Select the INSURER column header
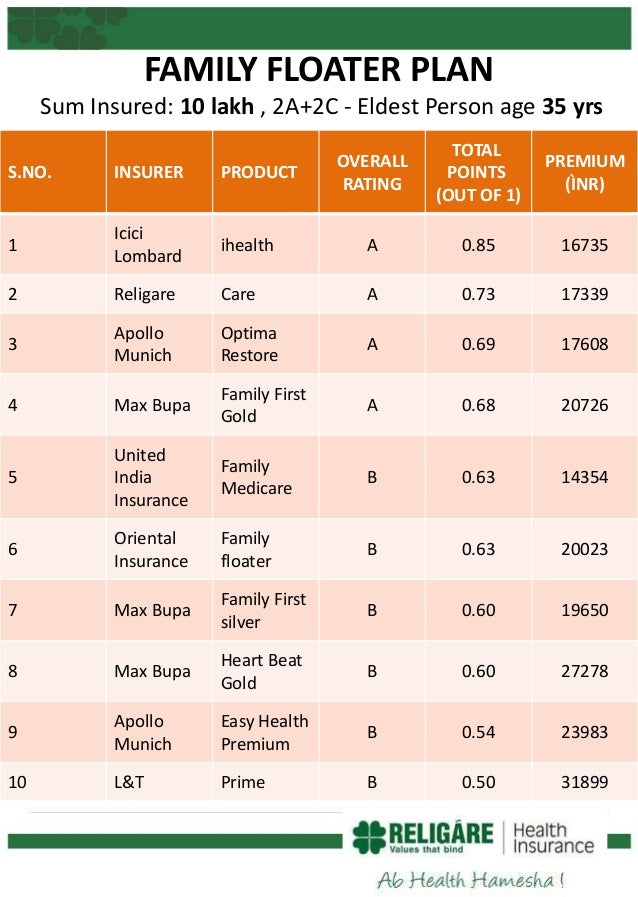The width and height of the screenshot is (638, 897). tap(148, 172)
